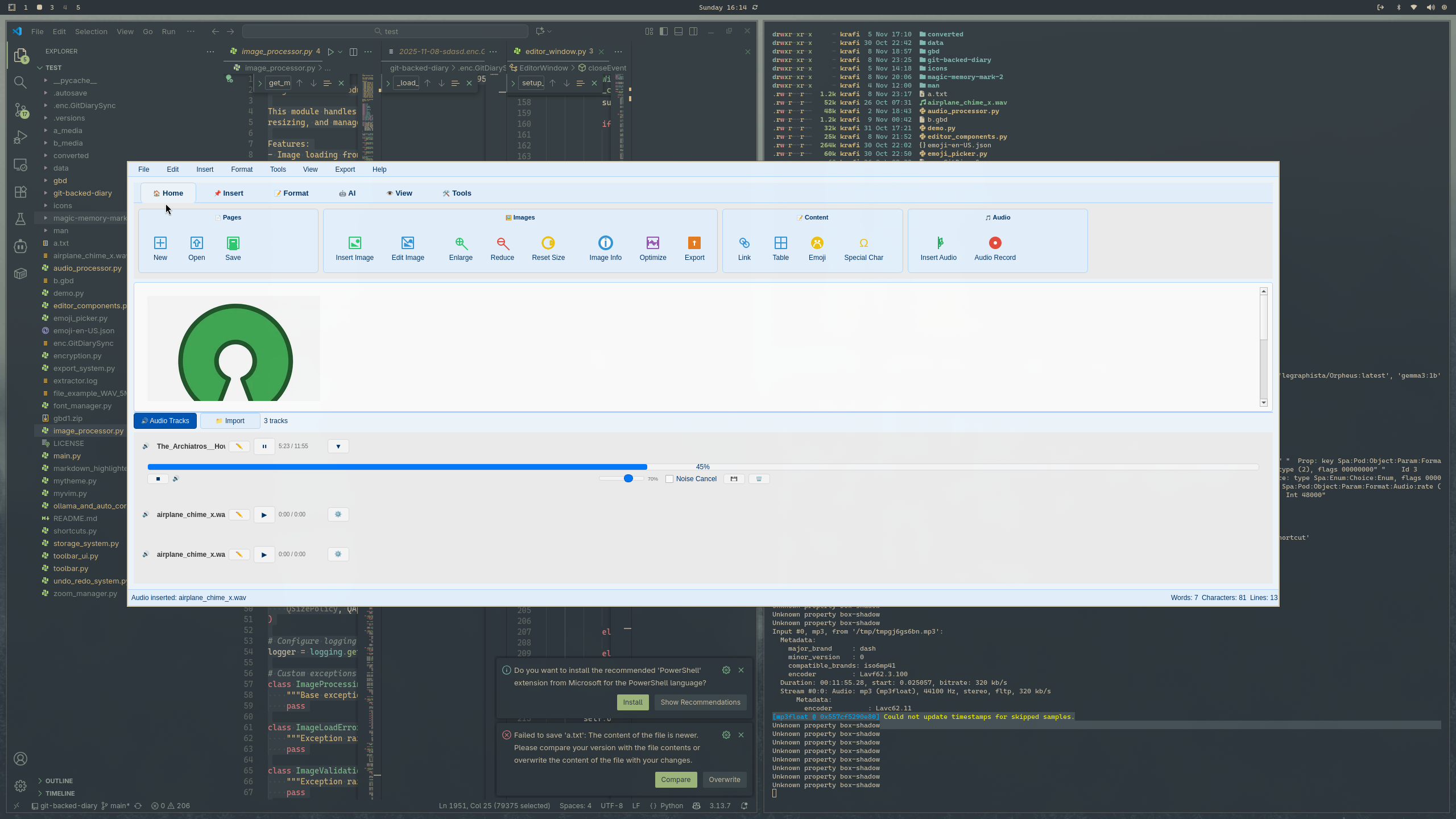Click Install for PowerShell extension
This screenshot has height=819, width=1456.
click(x=632, y=702)
